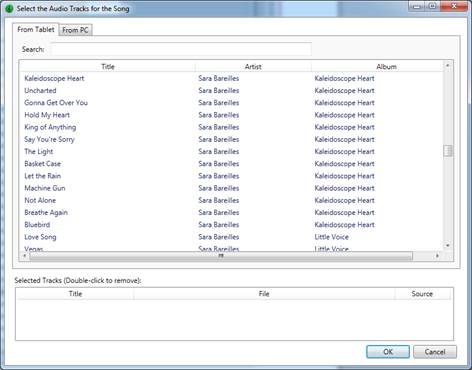Click the vertical scrollbar thumb
The height and width of the screenshot is (370, 472).
click(x=448, y=151)
